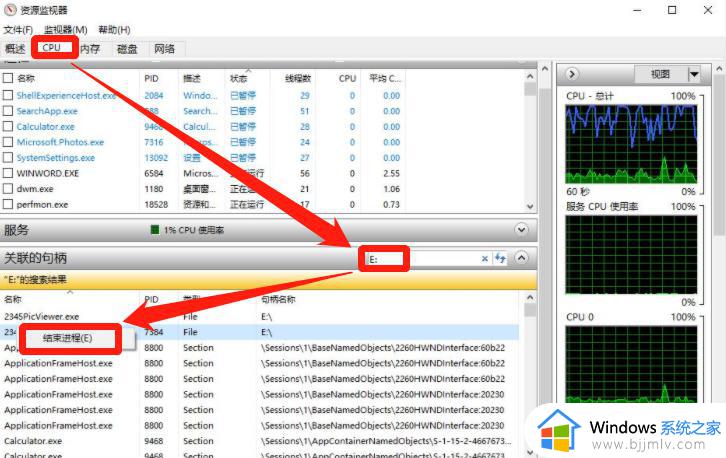
Task: Switch to the 网络 tab
Action: point(164,49)
